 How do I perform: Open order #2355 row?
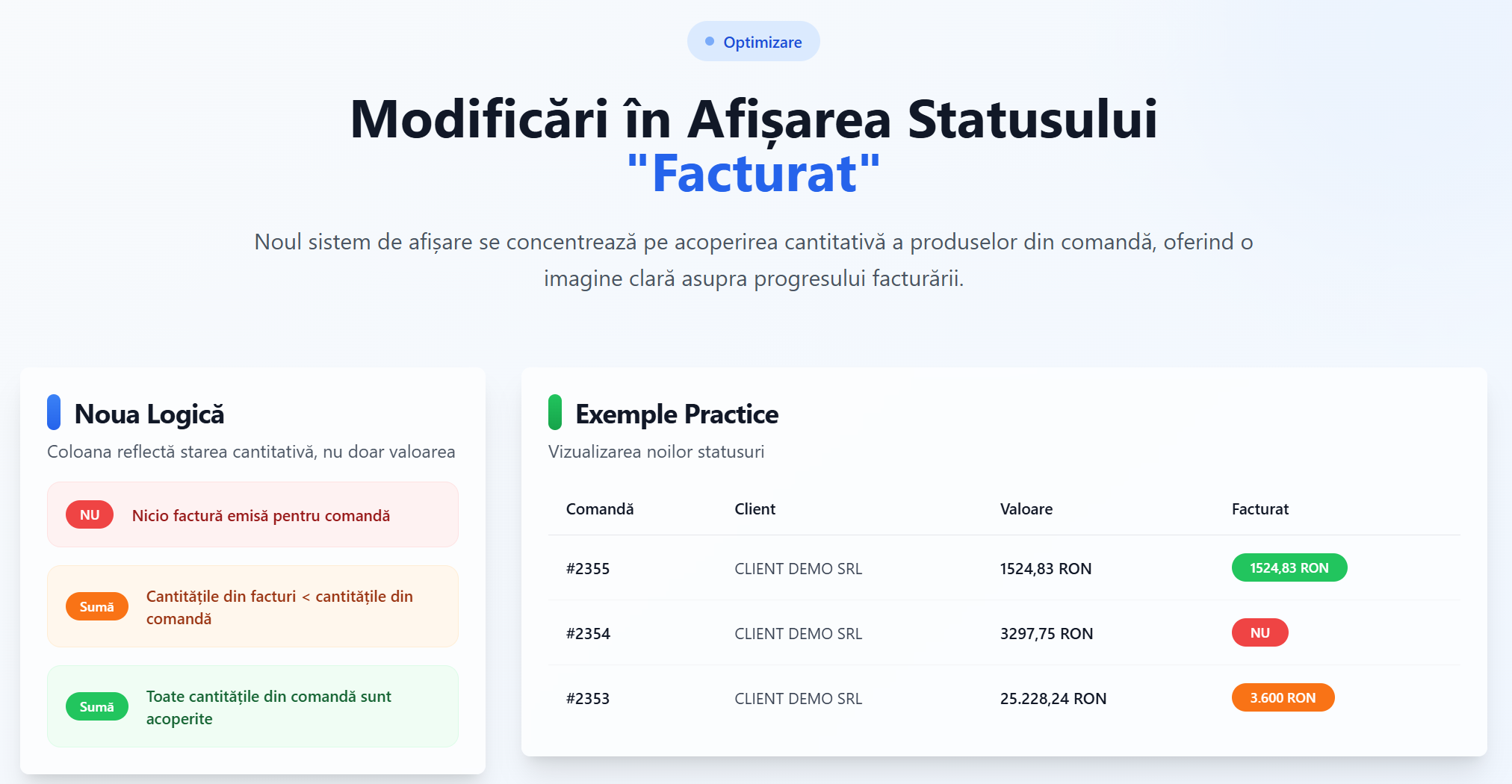point(1004,568)
